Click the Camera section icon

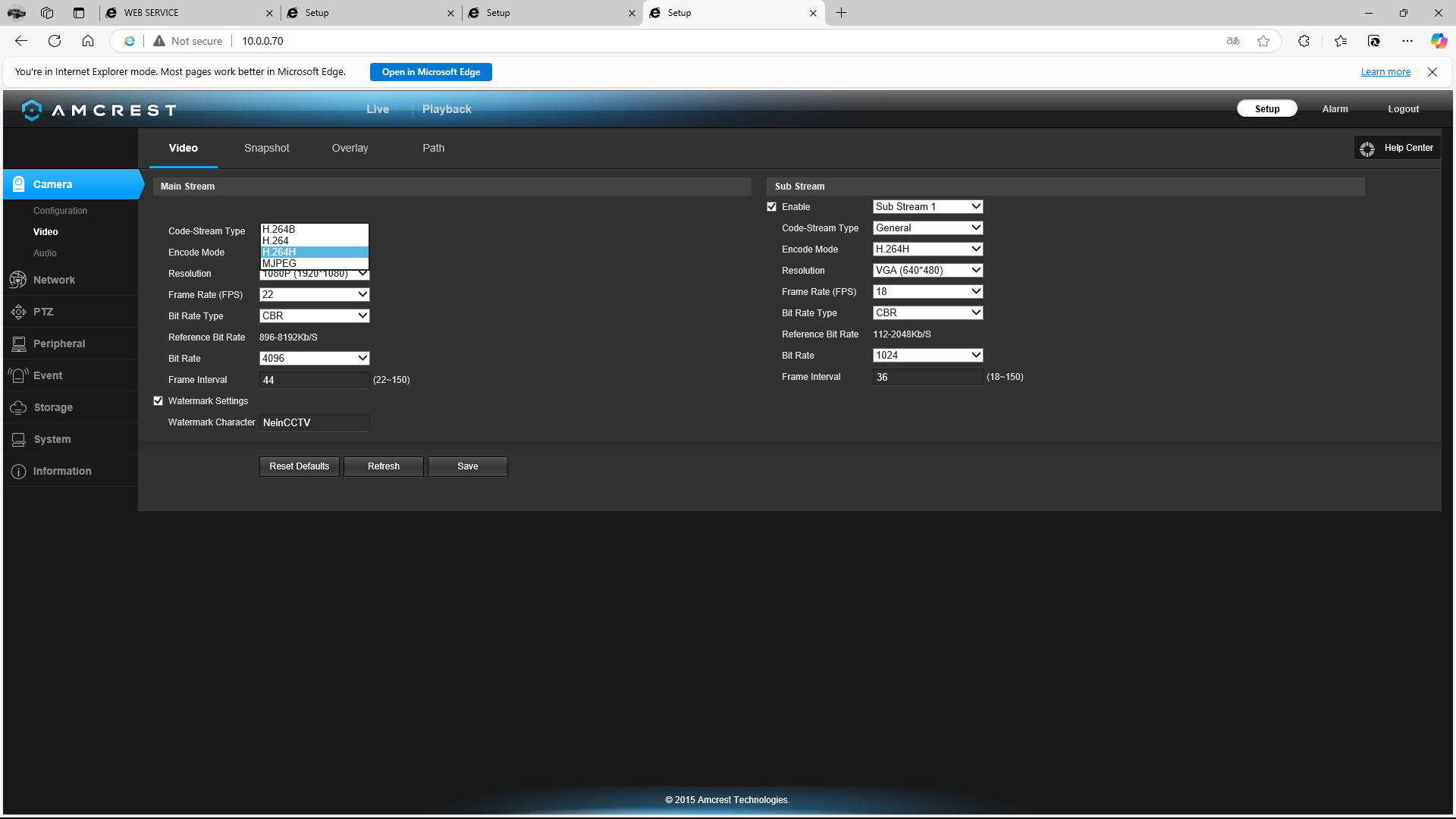[x=19, y=184]
